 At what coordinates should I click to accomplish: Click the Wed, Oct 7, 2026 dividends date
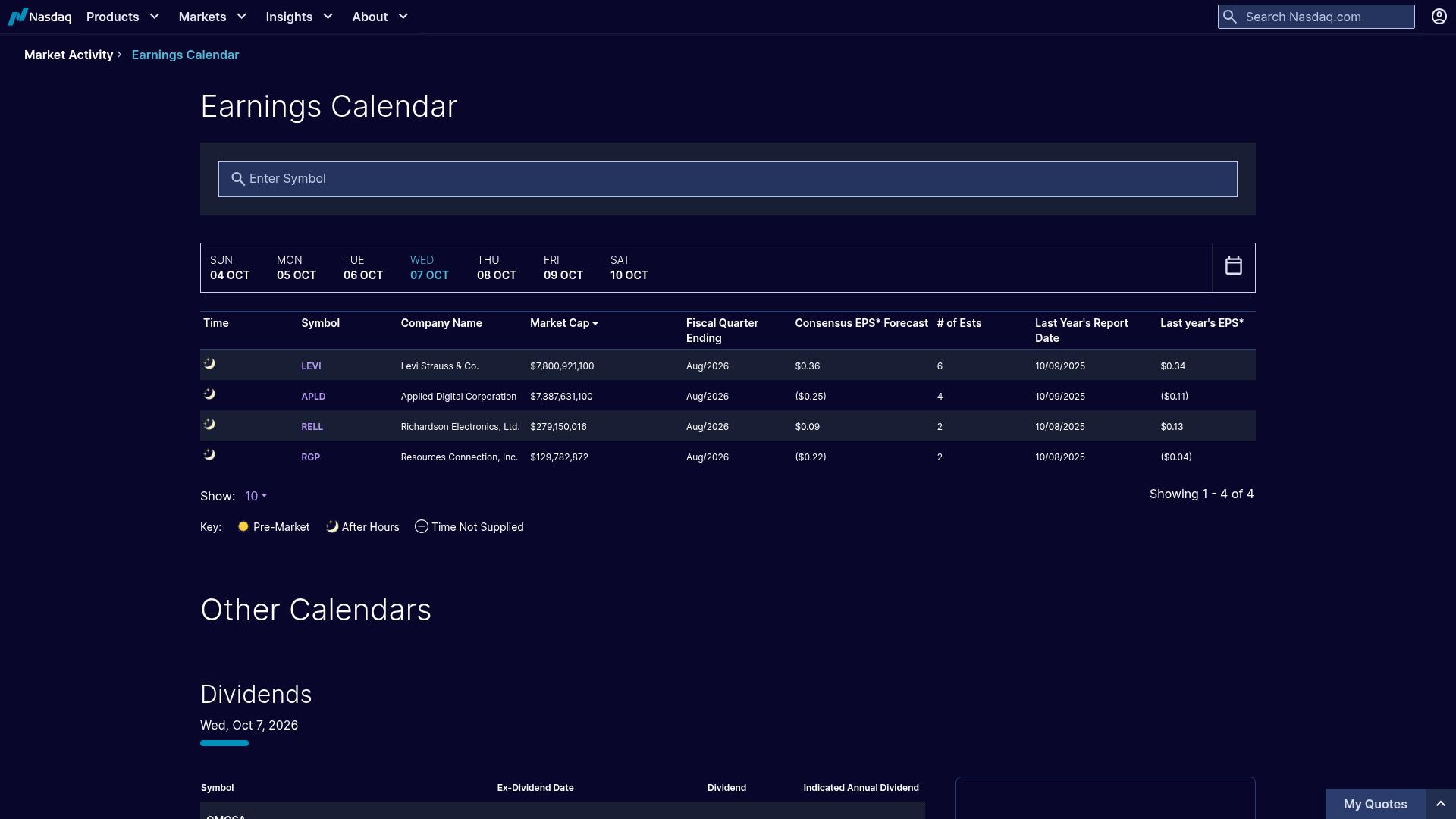[x=249, y=726]
